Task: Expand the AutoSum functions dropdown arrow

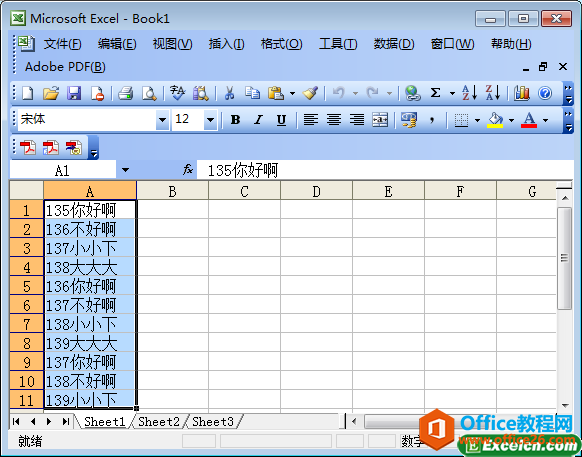Action: [x=452, y=93]
